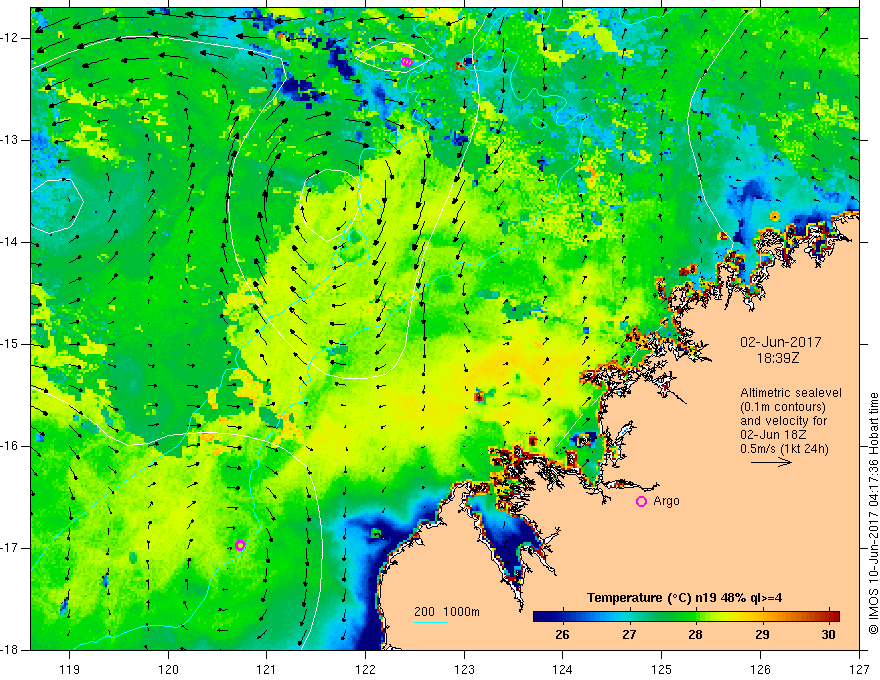Click the colorbar tick label '30'
The height and width of the screenshot is (680, 880).
tap(828, 635)
